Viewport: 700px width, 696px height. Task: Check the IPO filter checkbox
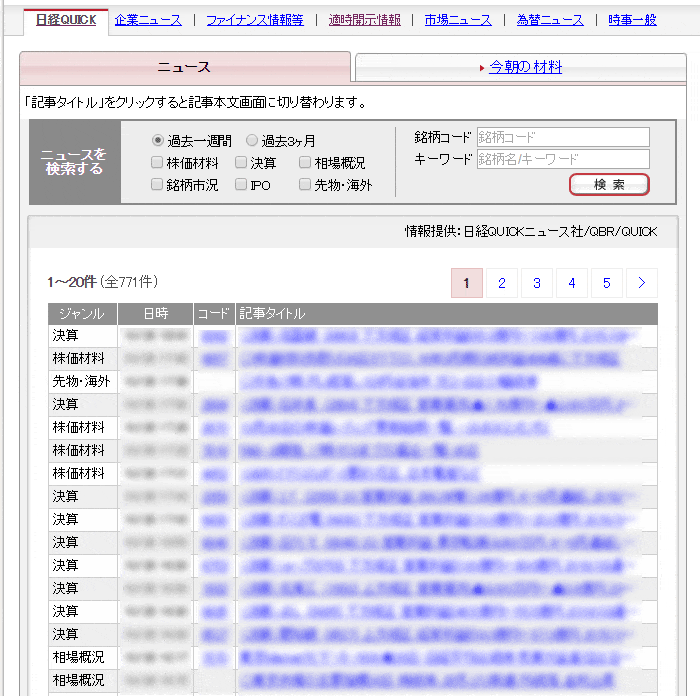coord(241,185)
